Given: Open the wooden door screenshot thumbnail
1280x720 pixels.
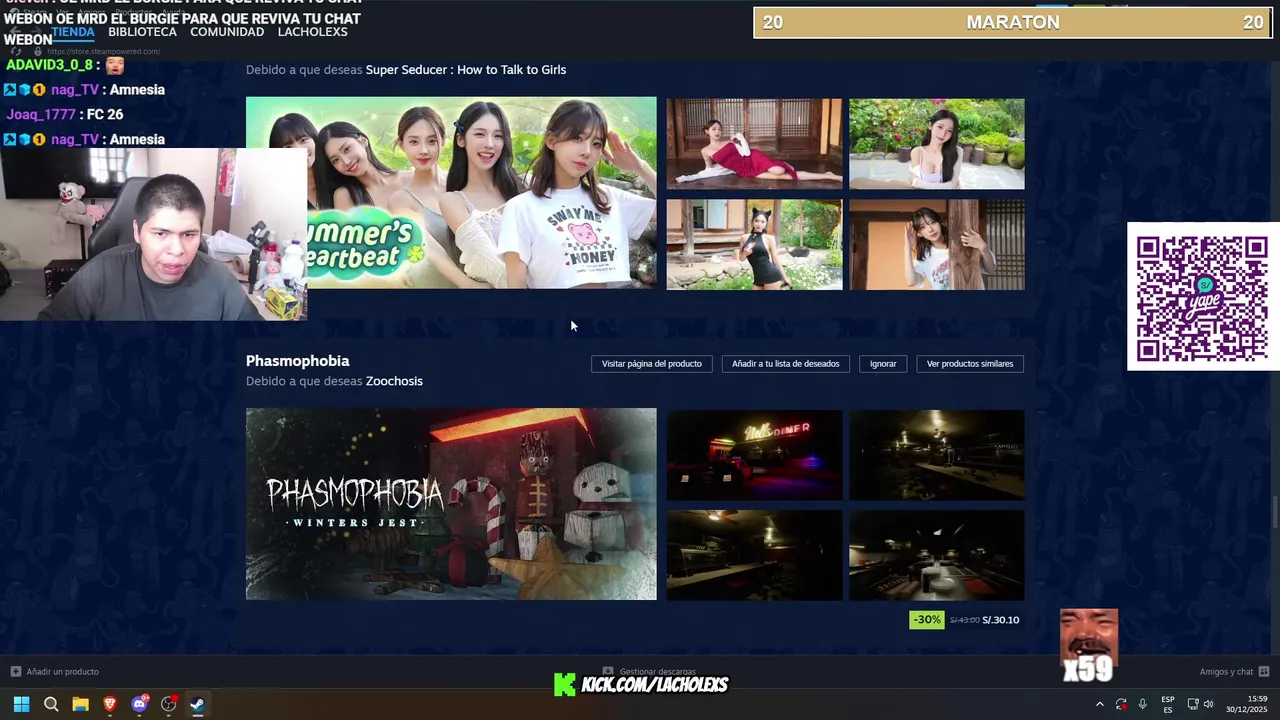Looking at the screenshot, I should pyautogui.click(x=937, y=244).
